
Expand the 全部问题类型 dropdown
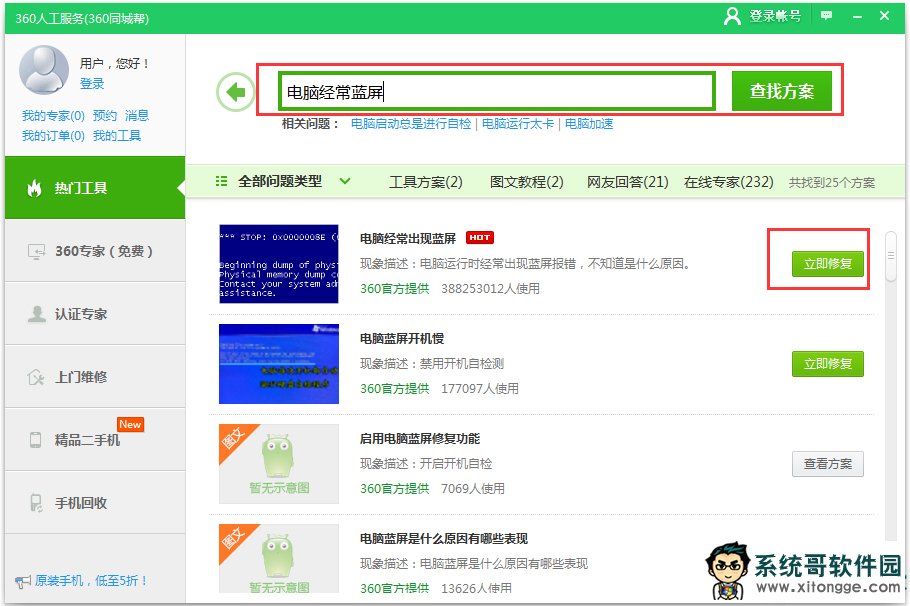click(x=284, y=182)
